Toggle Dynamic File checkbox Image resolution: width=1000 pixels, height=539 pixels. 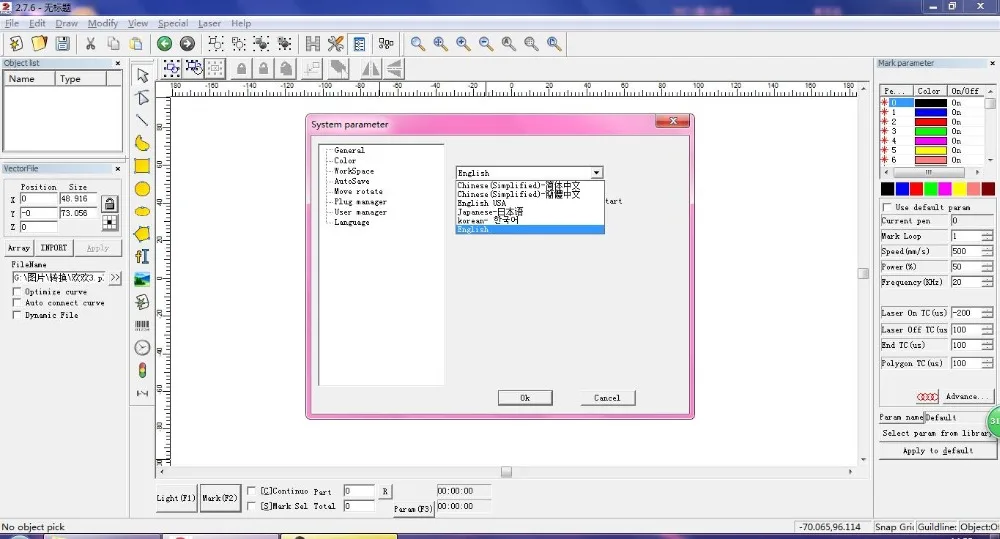tap(17, 315)
